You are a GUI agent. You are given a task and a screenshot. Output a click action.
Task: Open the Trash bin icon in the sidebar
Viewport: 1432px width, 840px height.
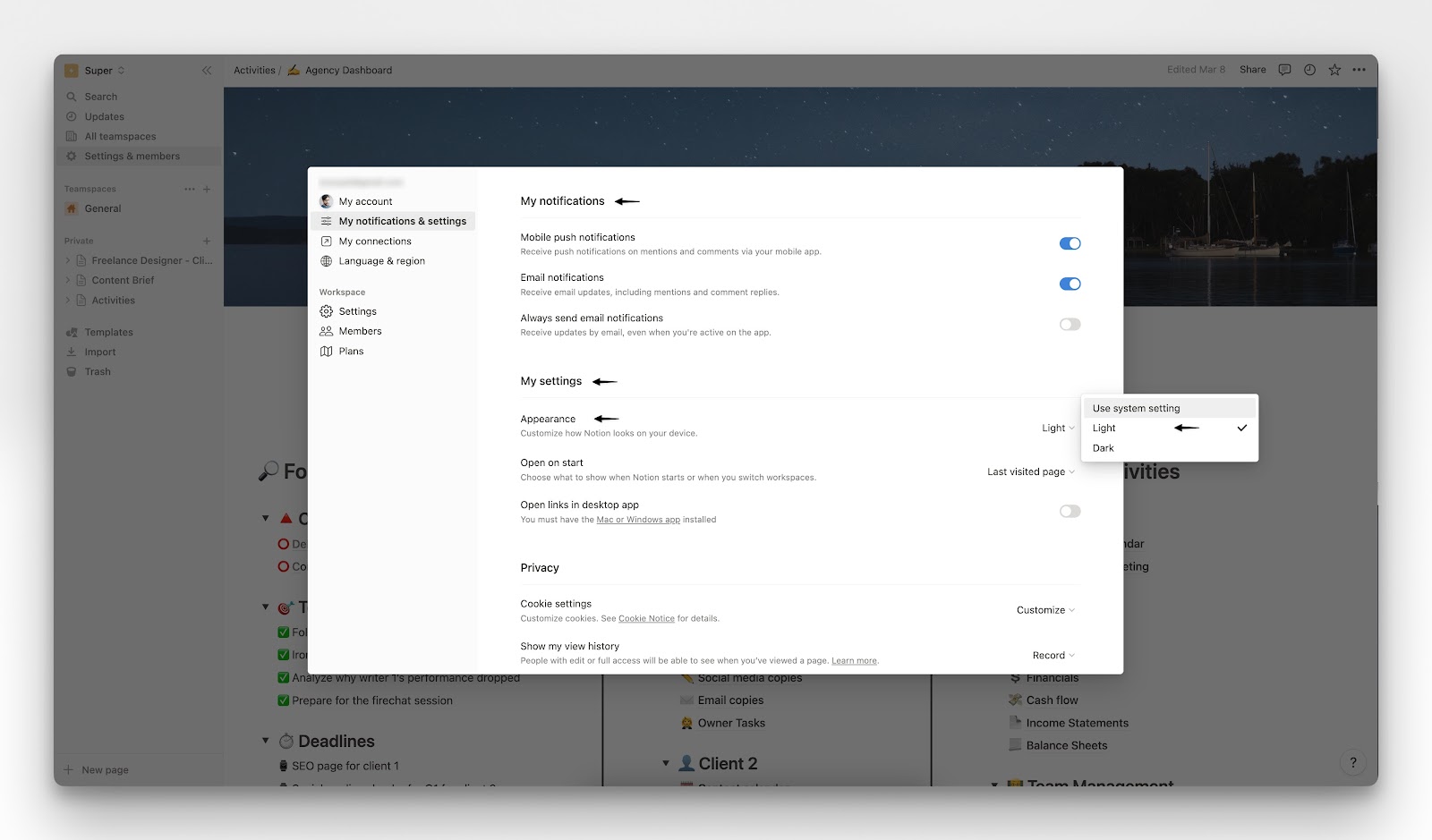click(72, 371)
